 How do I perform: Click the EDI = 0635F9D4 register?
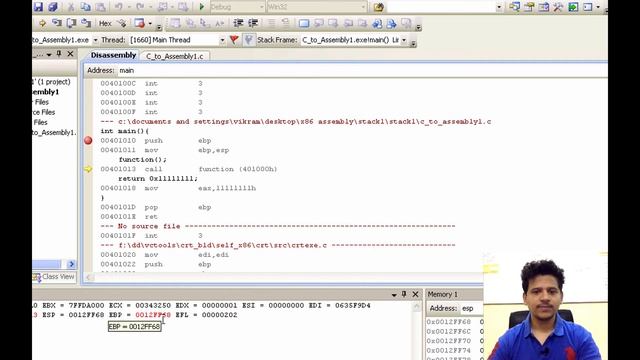coord(340,305)
